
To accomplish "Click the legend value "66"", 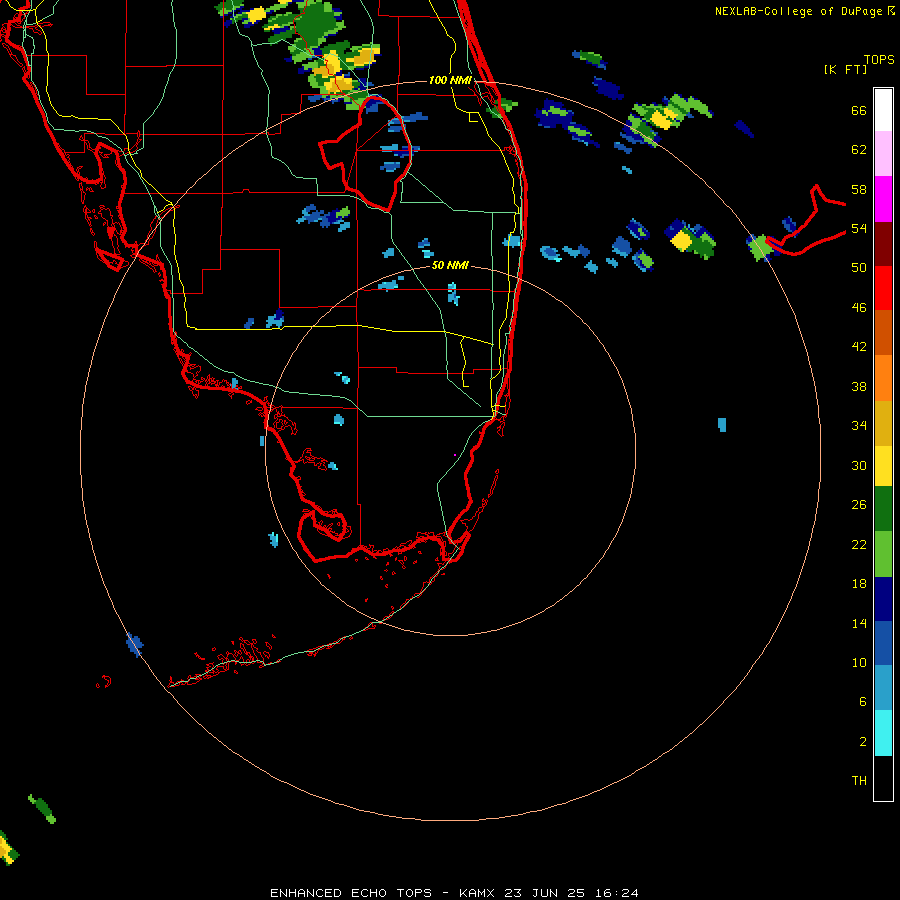I will click(859, 110).
